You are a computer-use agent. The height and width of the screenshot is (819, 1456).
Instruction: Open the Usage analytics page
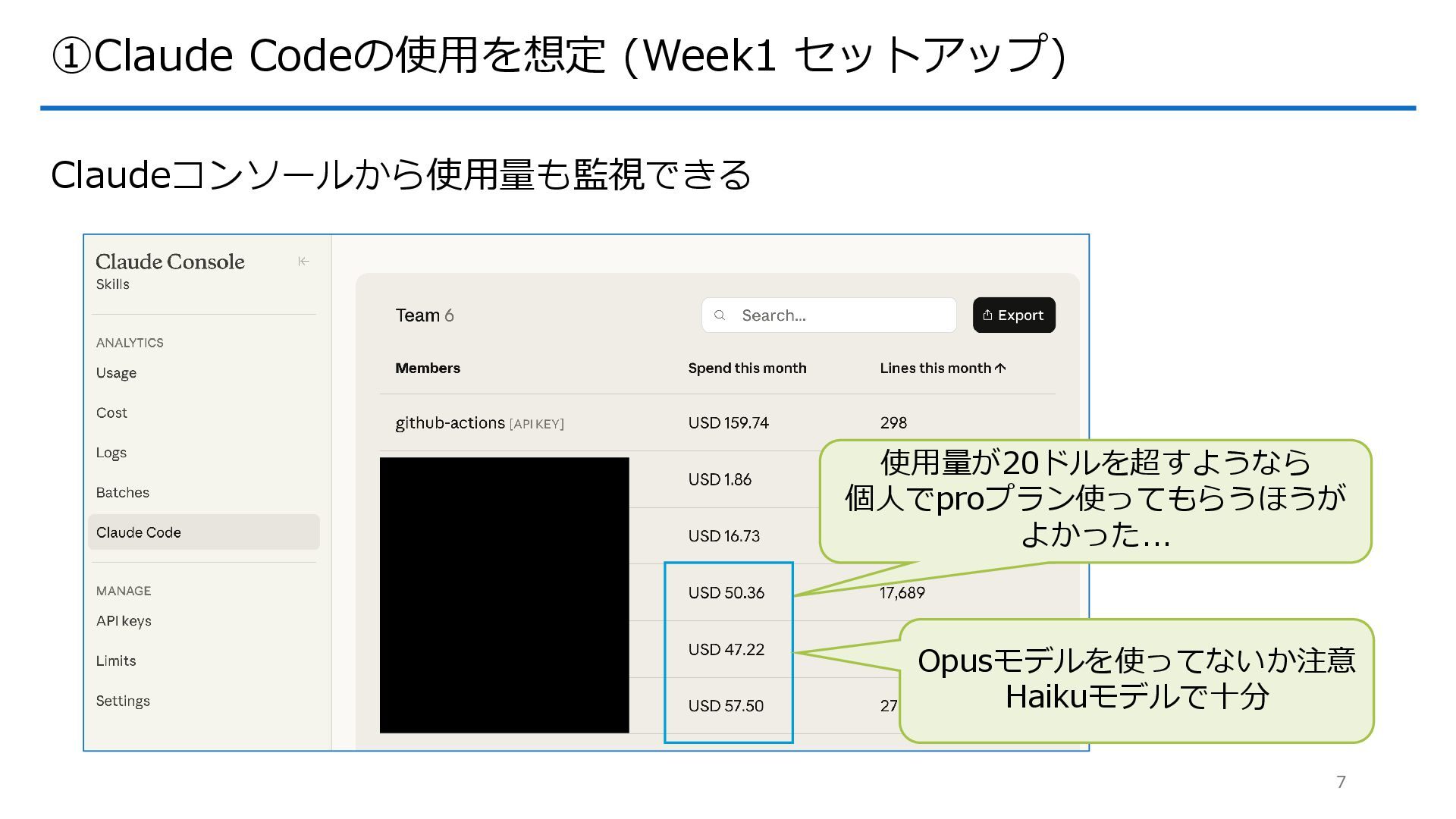coord(116,373)
